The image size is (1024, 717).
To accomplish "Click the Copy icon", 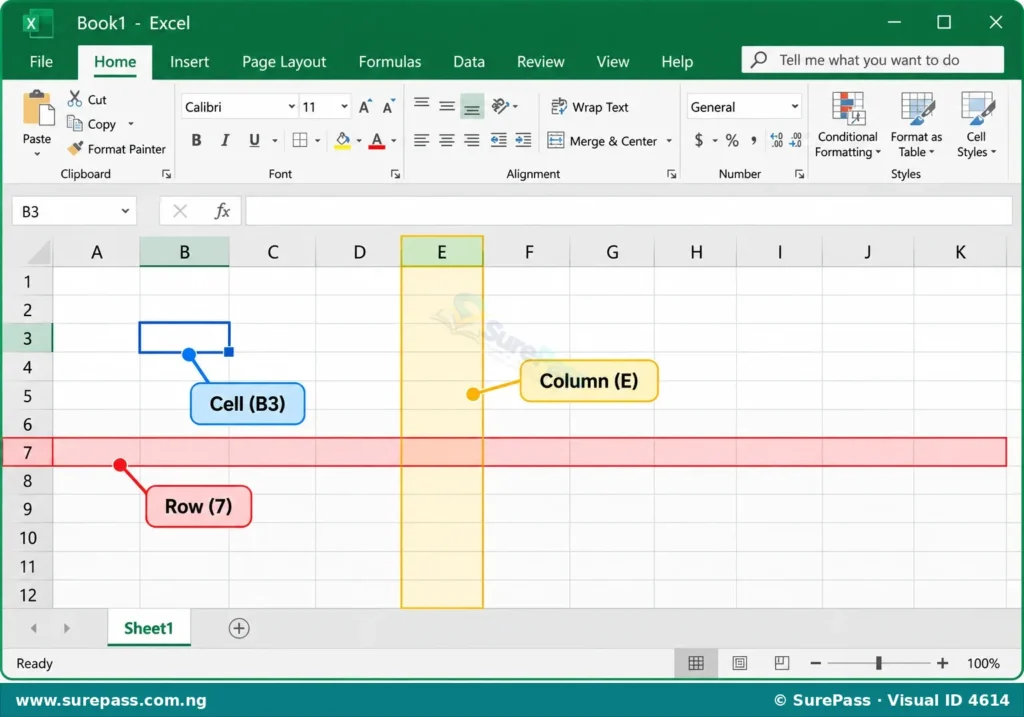I will tap(74, 123).
